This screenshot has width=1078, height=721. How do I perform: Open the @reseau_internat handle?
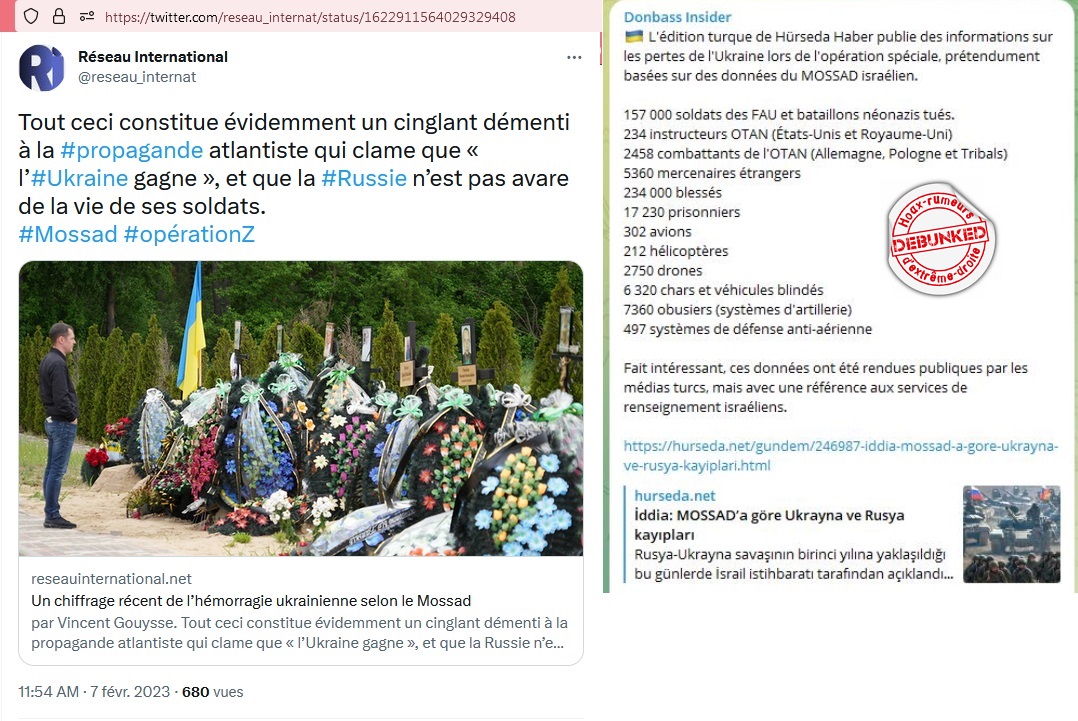pyautogui.click(x=137, y=77)
